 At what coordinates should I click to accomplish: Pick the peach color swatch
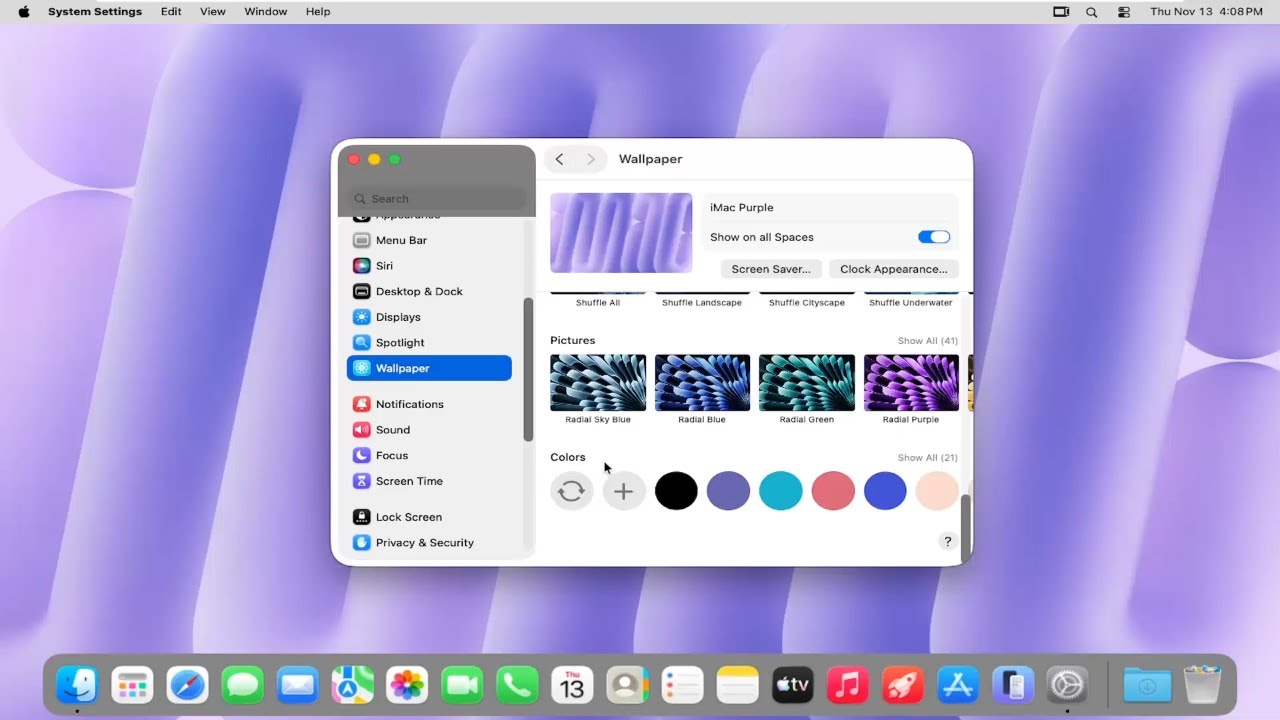click(937, 491)
